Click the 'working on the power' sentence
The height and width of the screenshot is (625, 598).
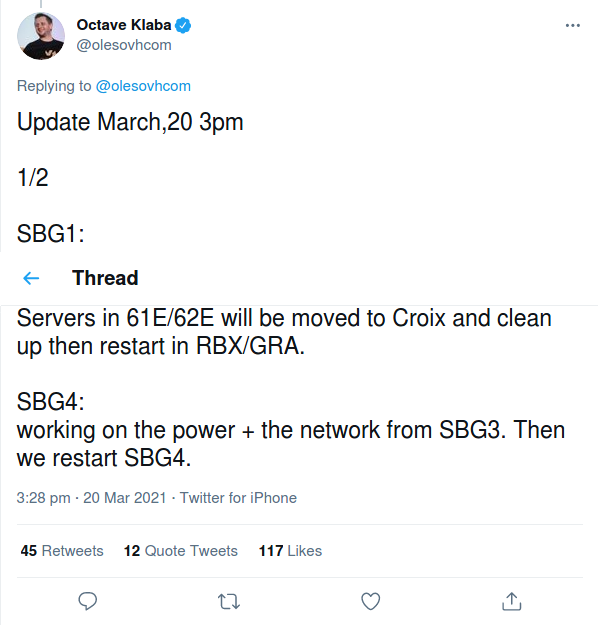click(126, 431)
